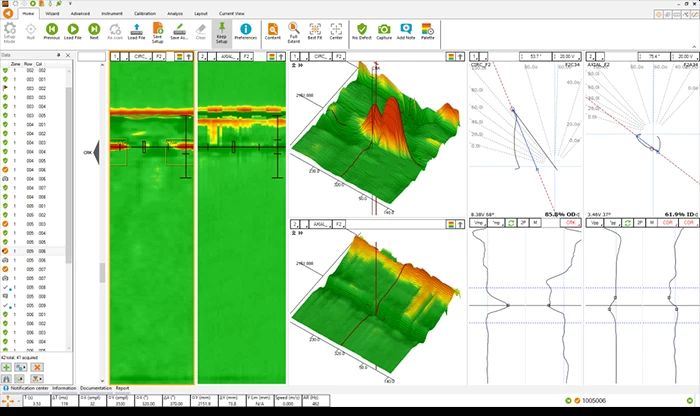Click the Best Fit icon
The width and height of the screenshot is (700, 416).
pyautogui.click(x=315, y=29)
